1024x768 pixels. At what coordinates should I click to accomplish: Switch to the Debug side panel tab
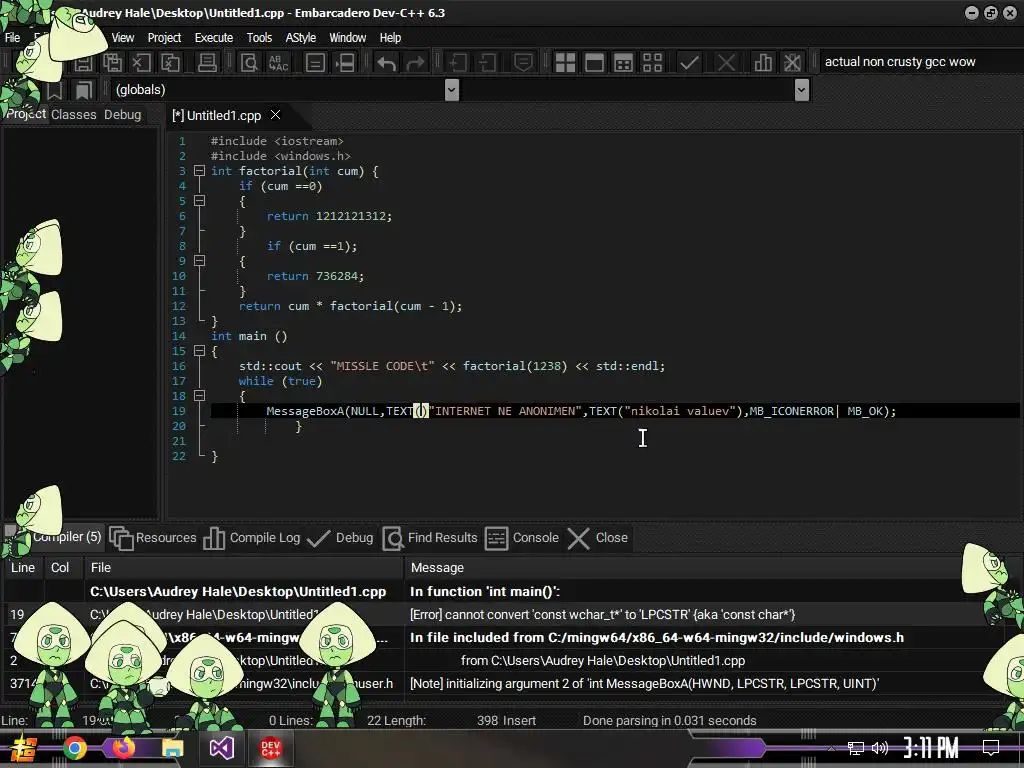click(123, 115)
